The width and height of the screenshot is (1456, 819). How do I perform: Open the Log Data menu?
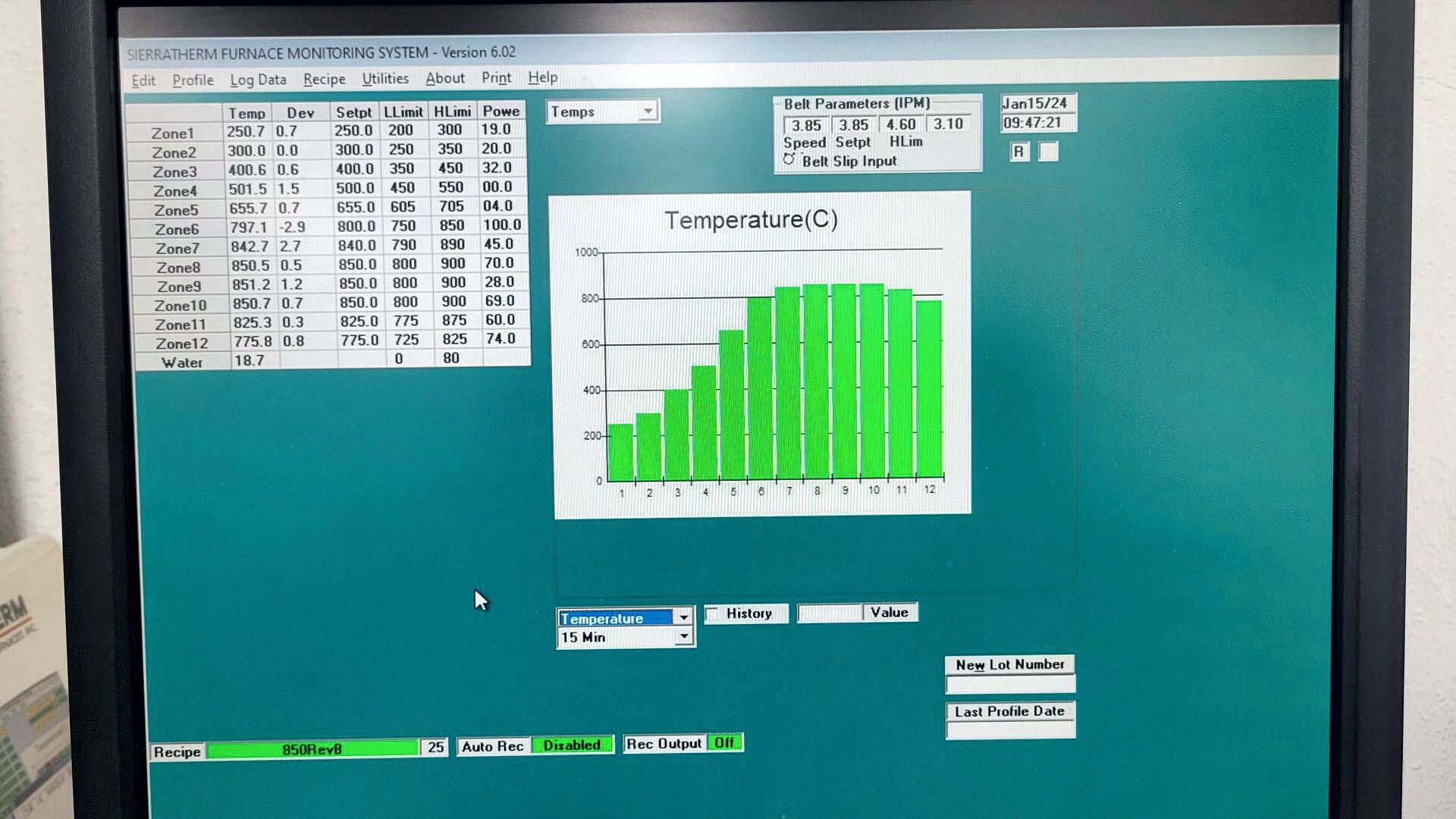point(258,80)
